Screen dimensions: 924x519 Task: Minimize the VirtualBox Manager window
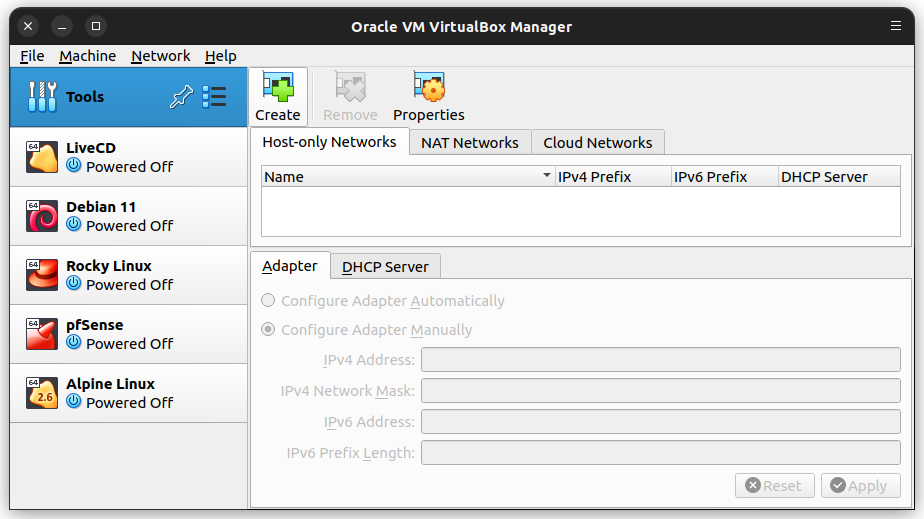(x=62, y=26)
